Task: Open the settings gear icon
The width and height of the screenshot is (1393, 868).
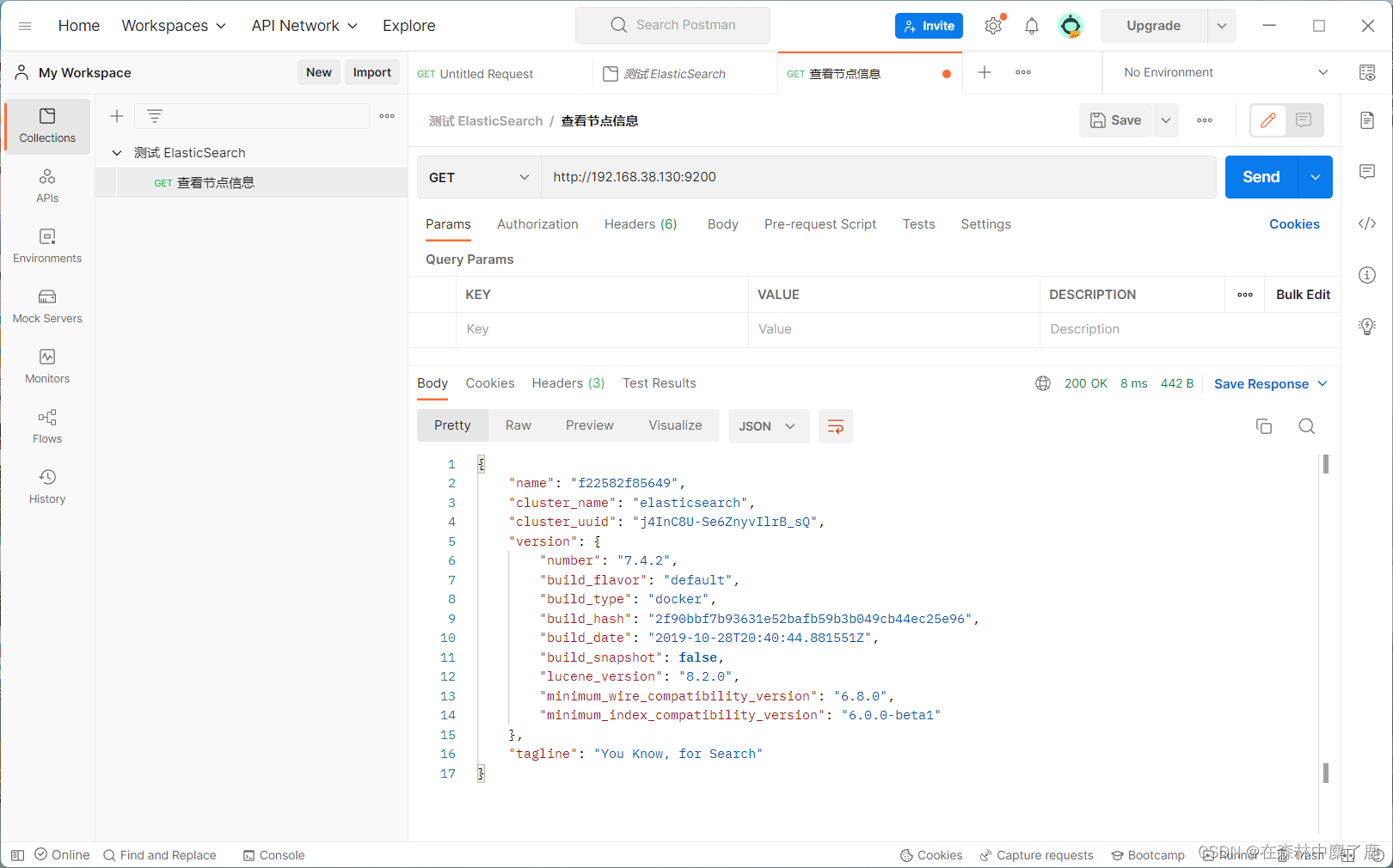Action: pos(993,26)
